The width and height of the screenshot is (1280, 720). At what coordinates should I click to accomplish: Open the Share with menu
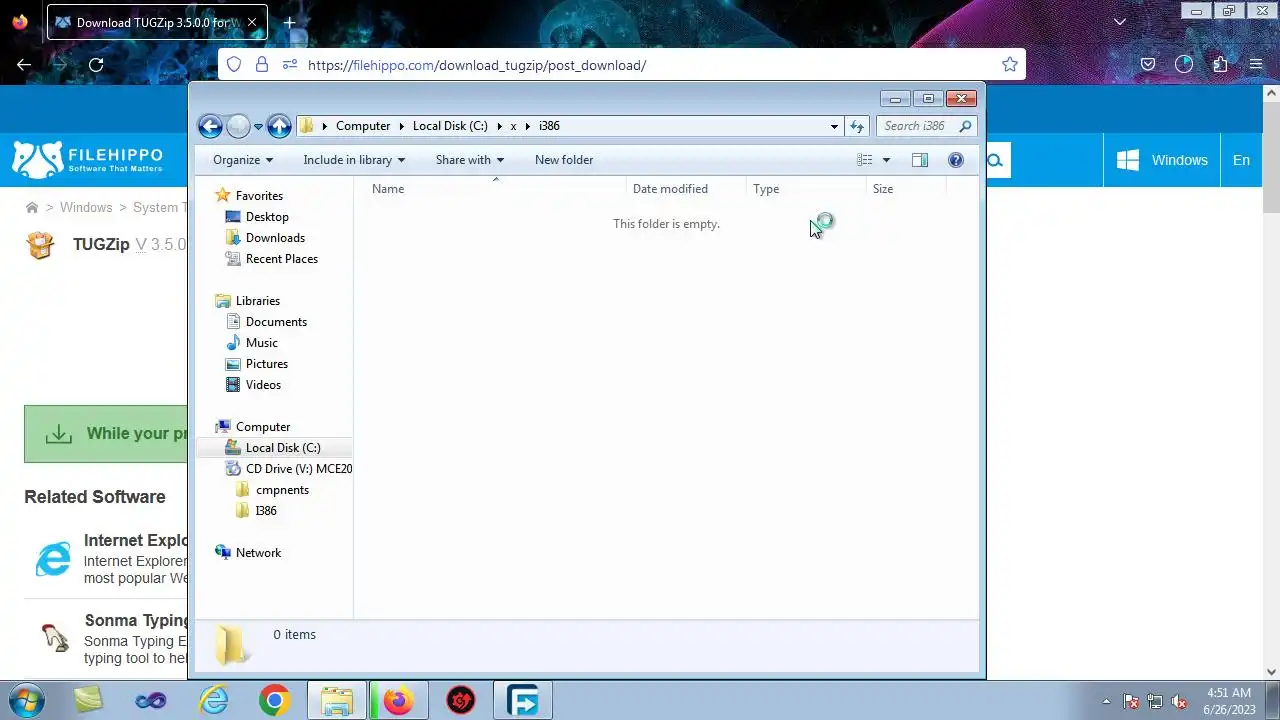pyautogui.click(x=470, y=160)
